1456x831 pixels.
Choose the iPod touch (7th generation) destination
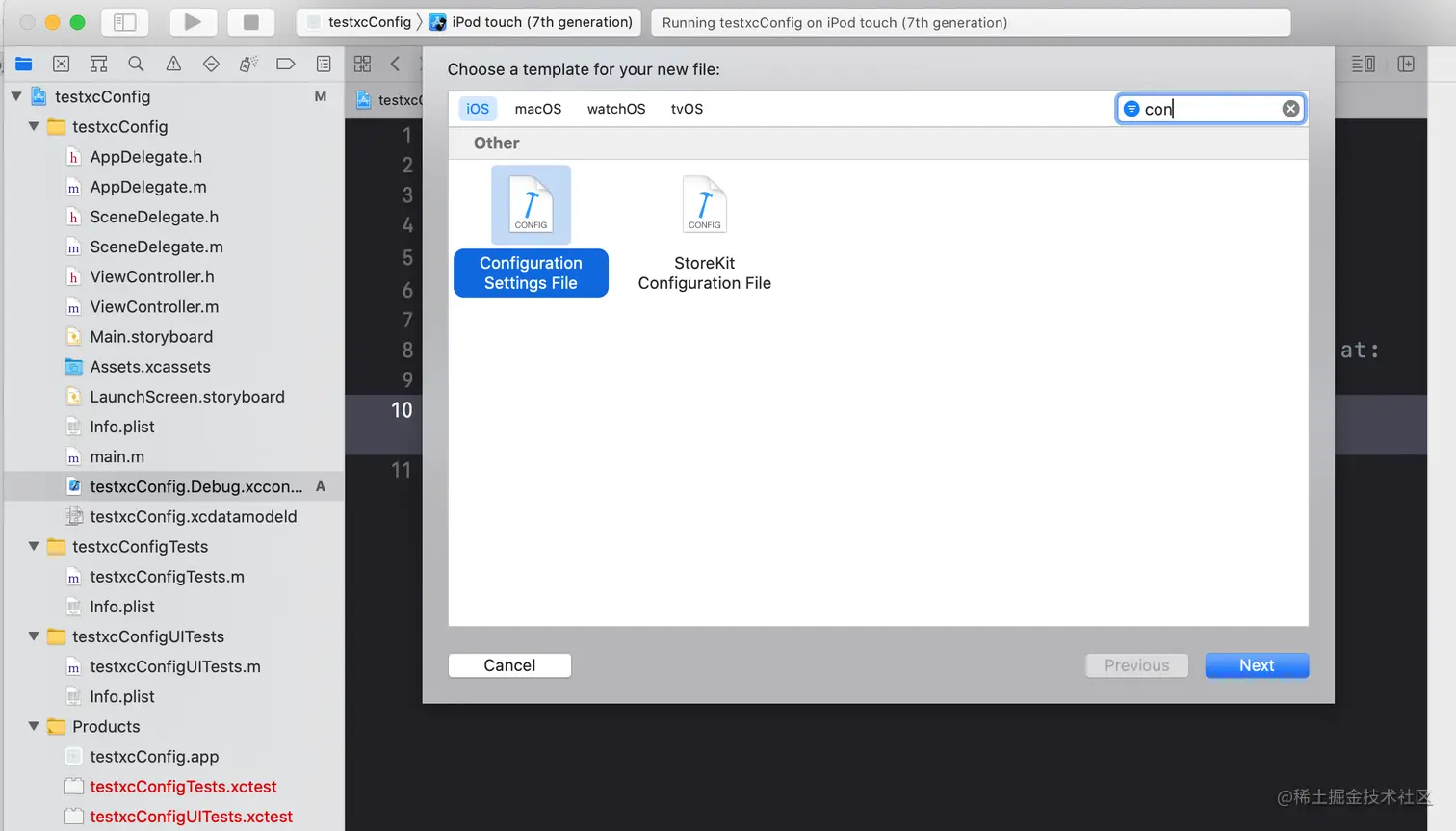click(531, 22)
